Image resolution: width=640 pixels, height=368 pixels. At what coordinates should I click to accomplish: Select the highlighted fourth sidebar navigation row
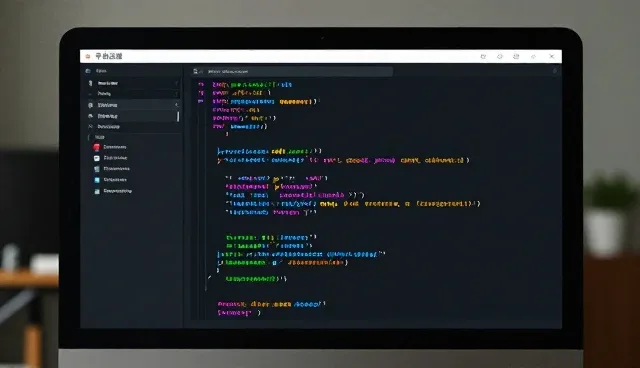132,116
